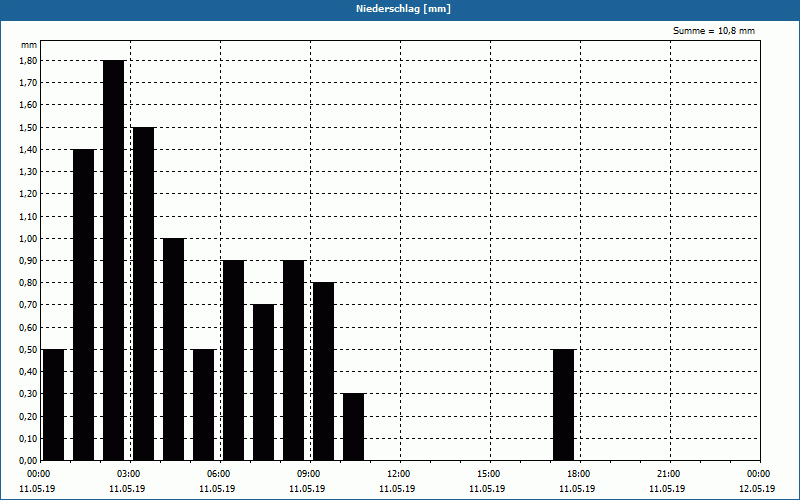Image resolution: width=800 pixels, height=500 pixels.
Task: Click the 0,50 y-axis value
Action: click(29, 349)
